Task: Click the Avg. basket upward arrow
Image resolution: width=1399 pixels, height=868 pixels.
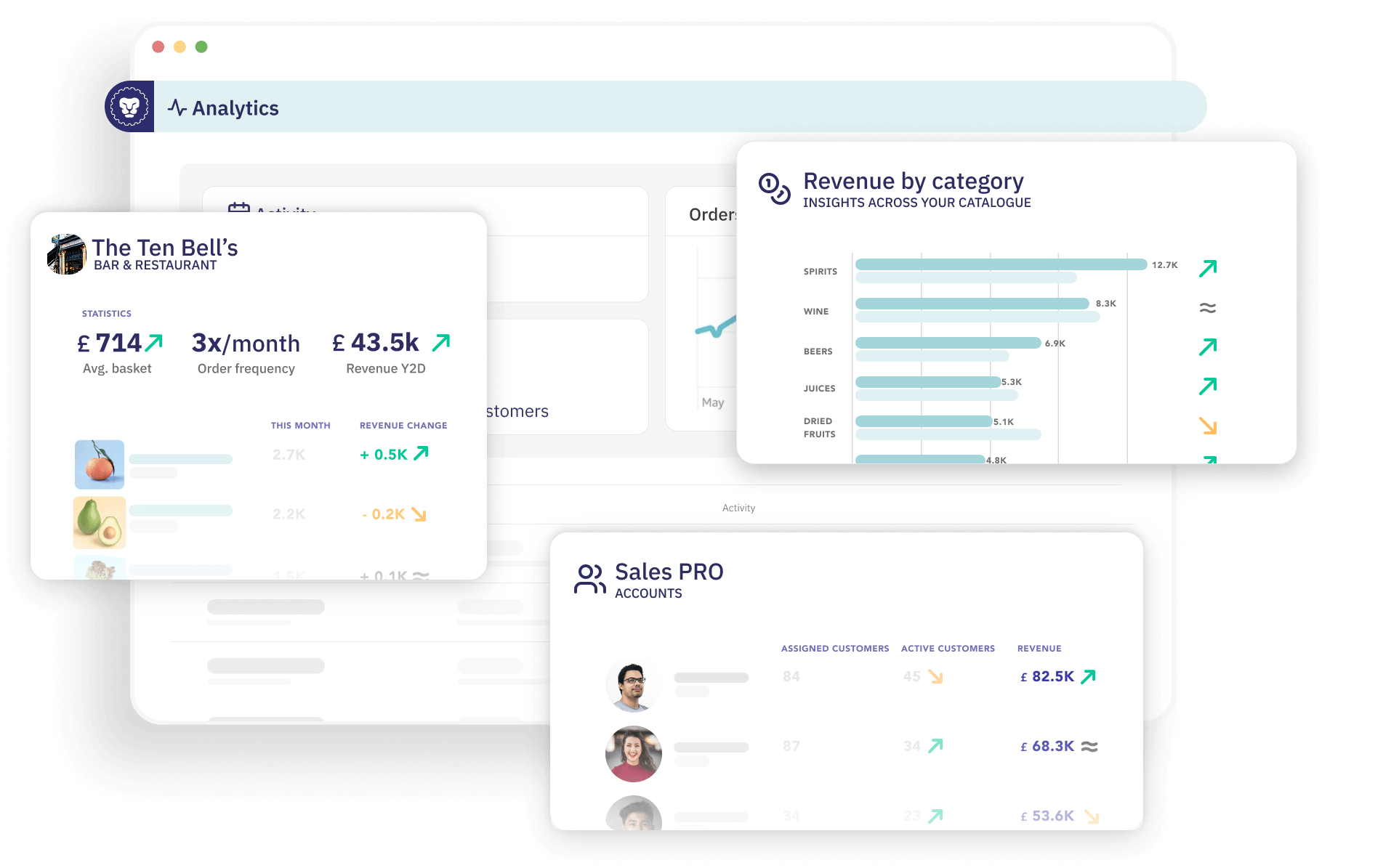Action: (x=154, y=342)
